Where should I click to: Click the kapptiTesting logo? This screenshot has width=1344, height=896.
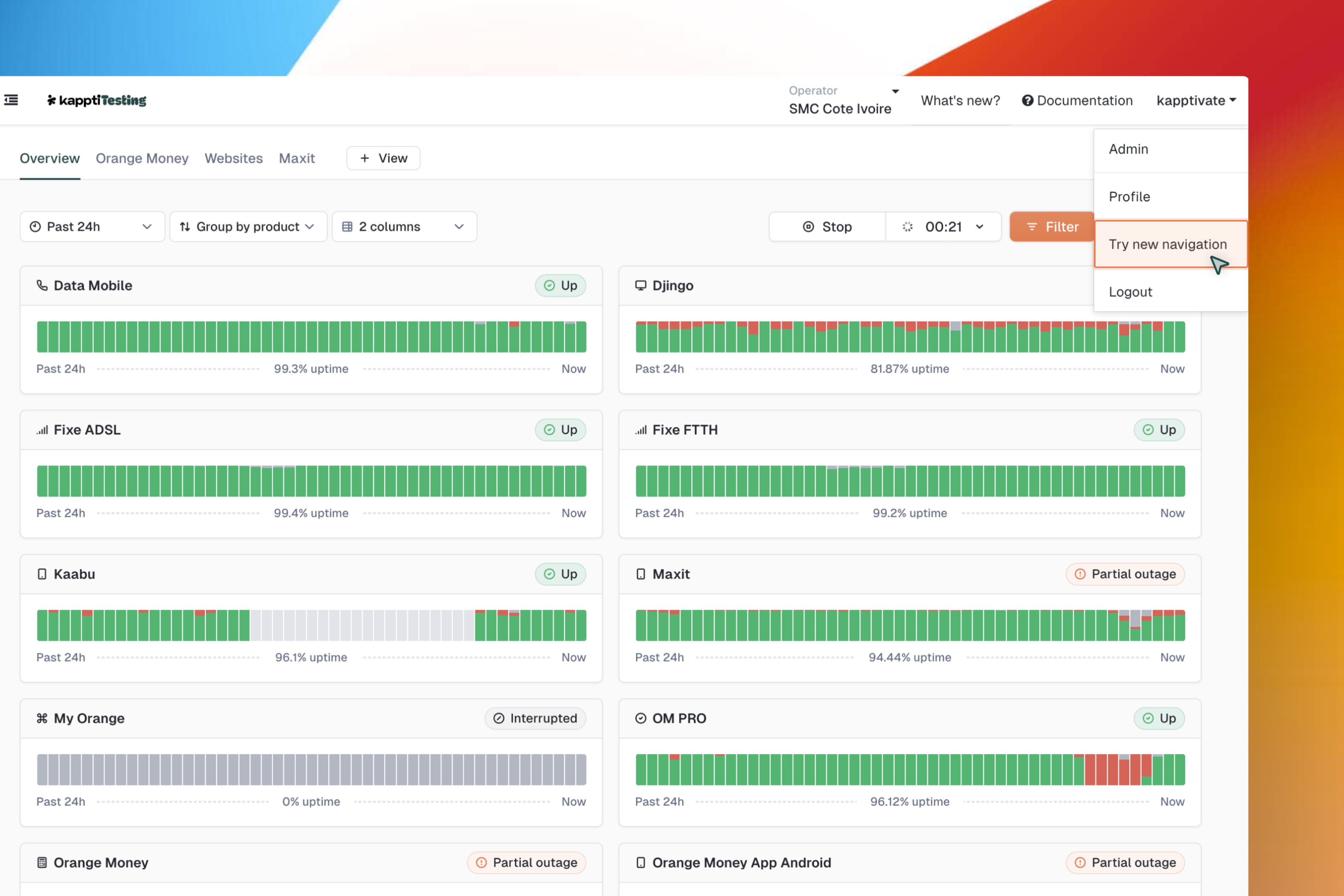pyautogui.click(x=97, y=100)
